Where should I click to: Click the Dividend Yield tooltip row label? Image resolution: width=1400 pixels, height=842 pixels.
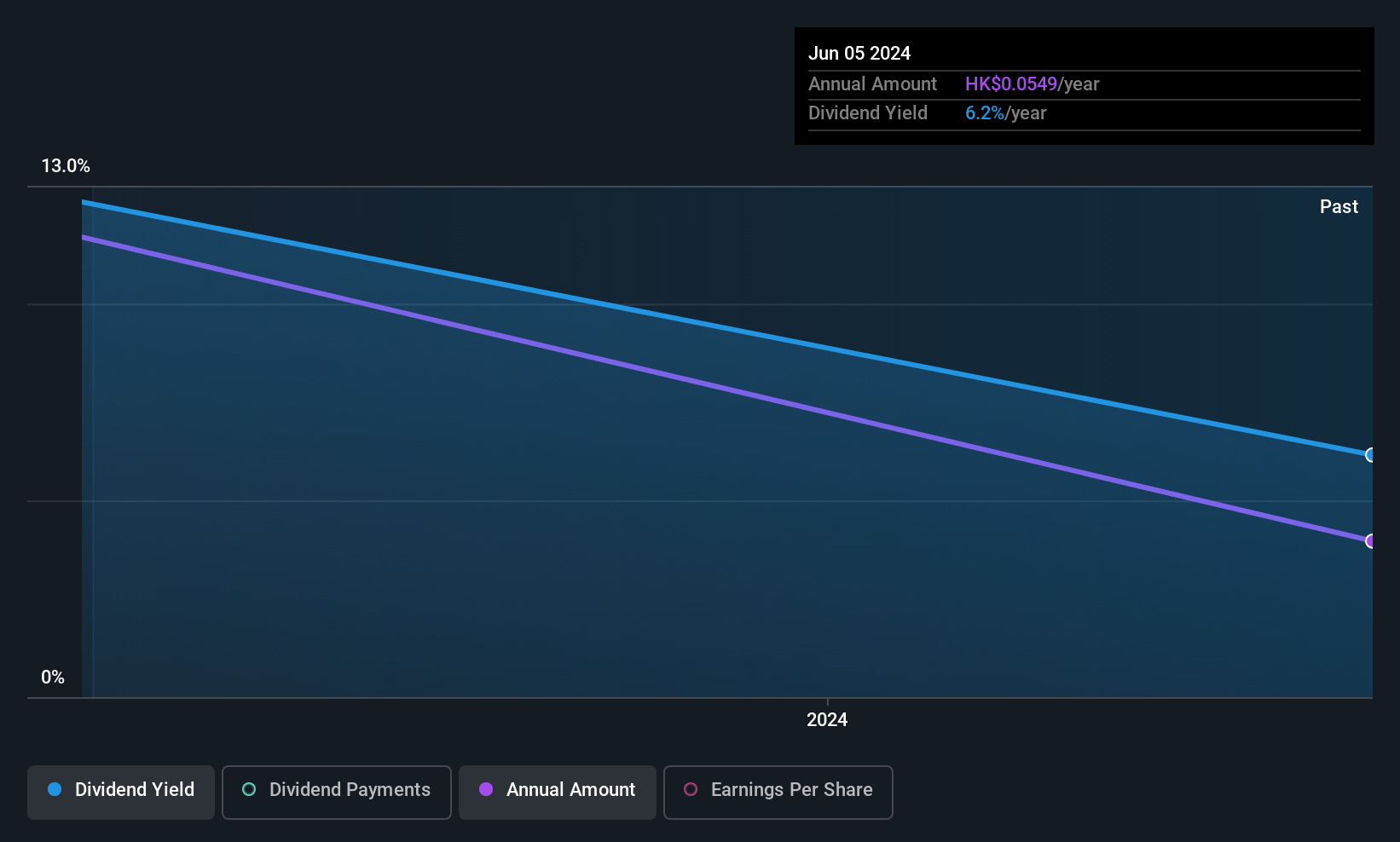[x=868, y=113]
